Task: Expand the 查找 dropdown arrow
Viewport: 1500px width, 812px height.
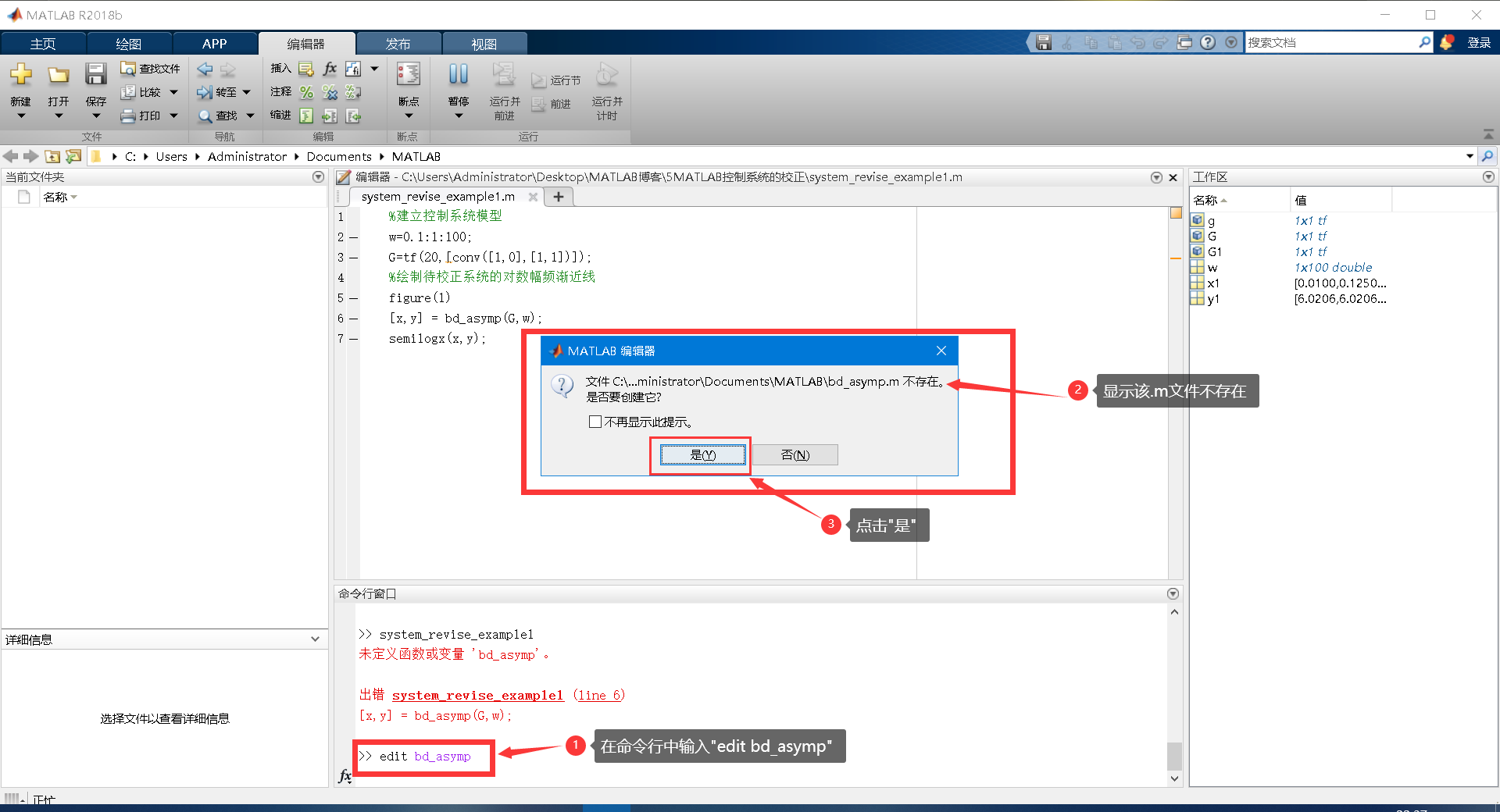Action: coord(250,116)
